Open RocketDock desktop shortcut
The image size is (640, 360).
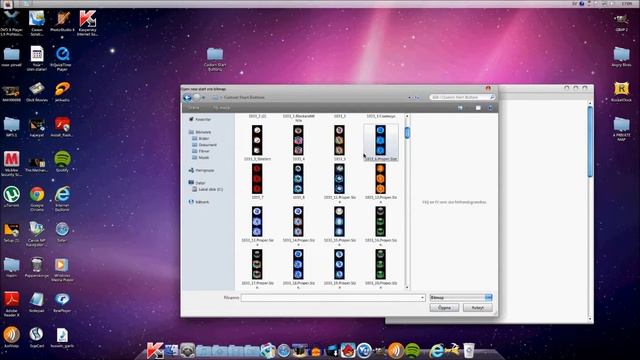pos(621,92)
